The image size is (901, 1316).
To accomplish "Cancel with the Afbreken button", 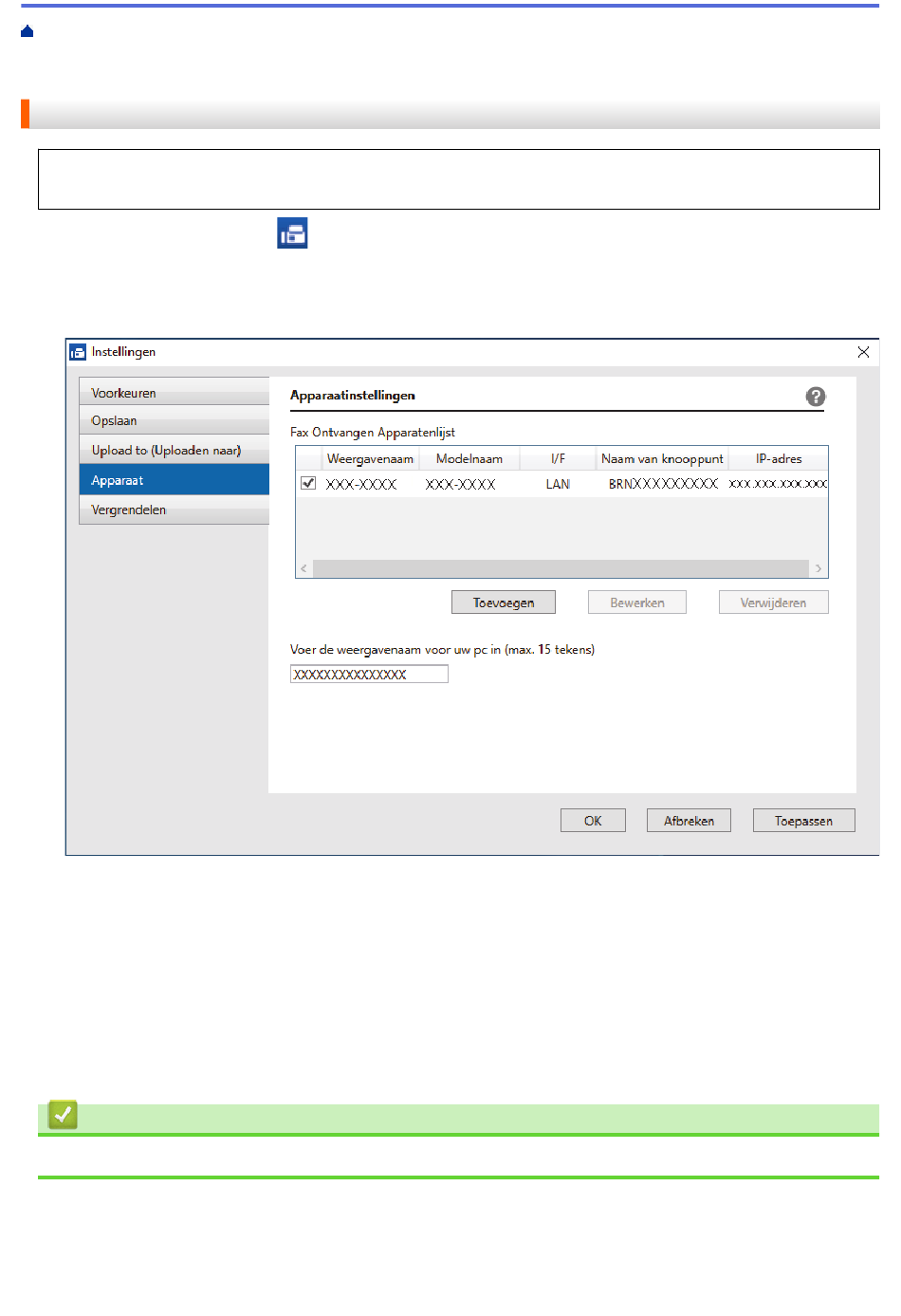I will click(x=689, y=821).
